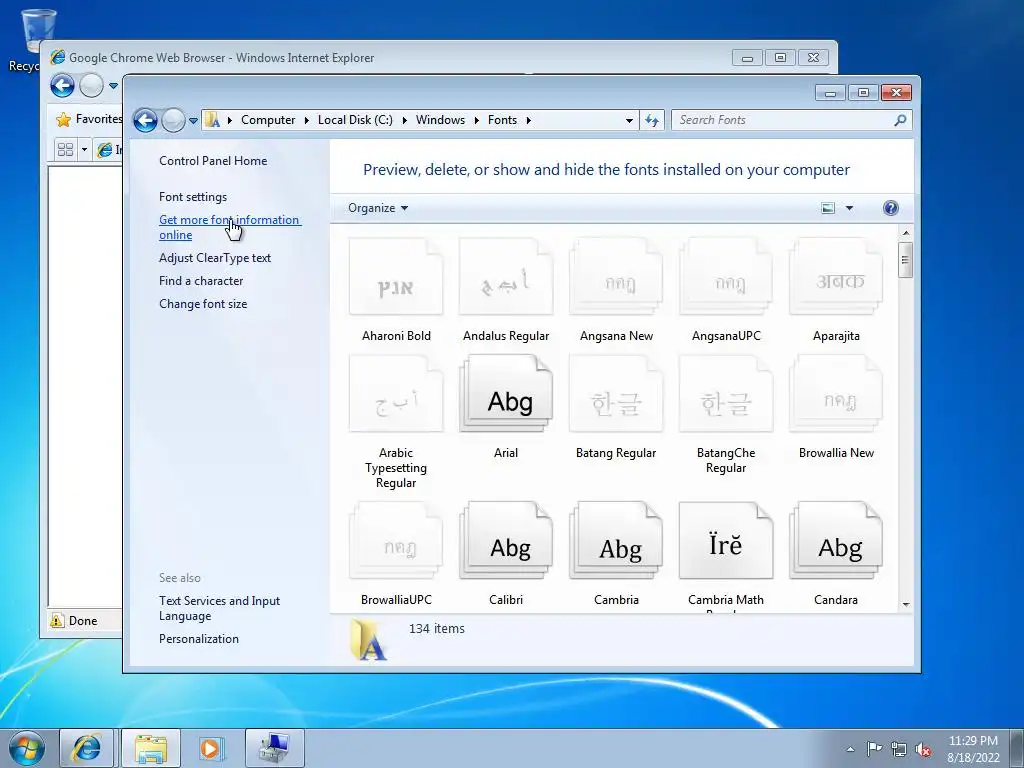1024x768 pixels.
Task: Click the taskbar computer management button
Action: [x=275, y=748]
